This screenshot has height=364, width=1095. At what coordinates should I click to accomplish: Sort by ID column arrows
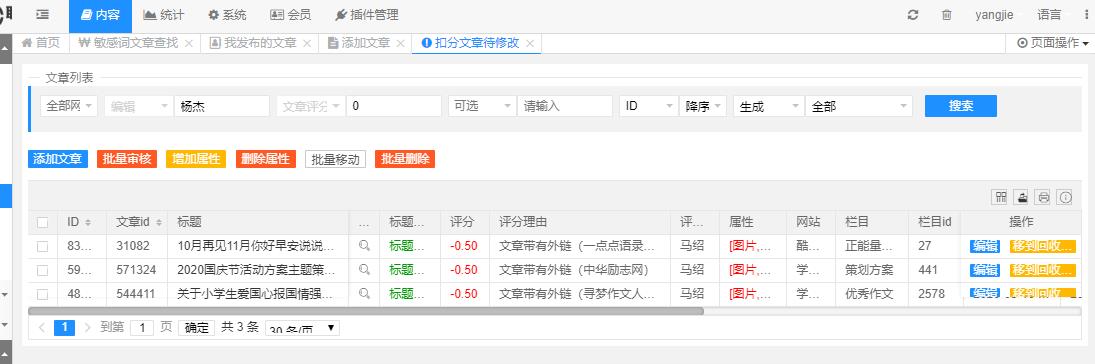88,222
